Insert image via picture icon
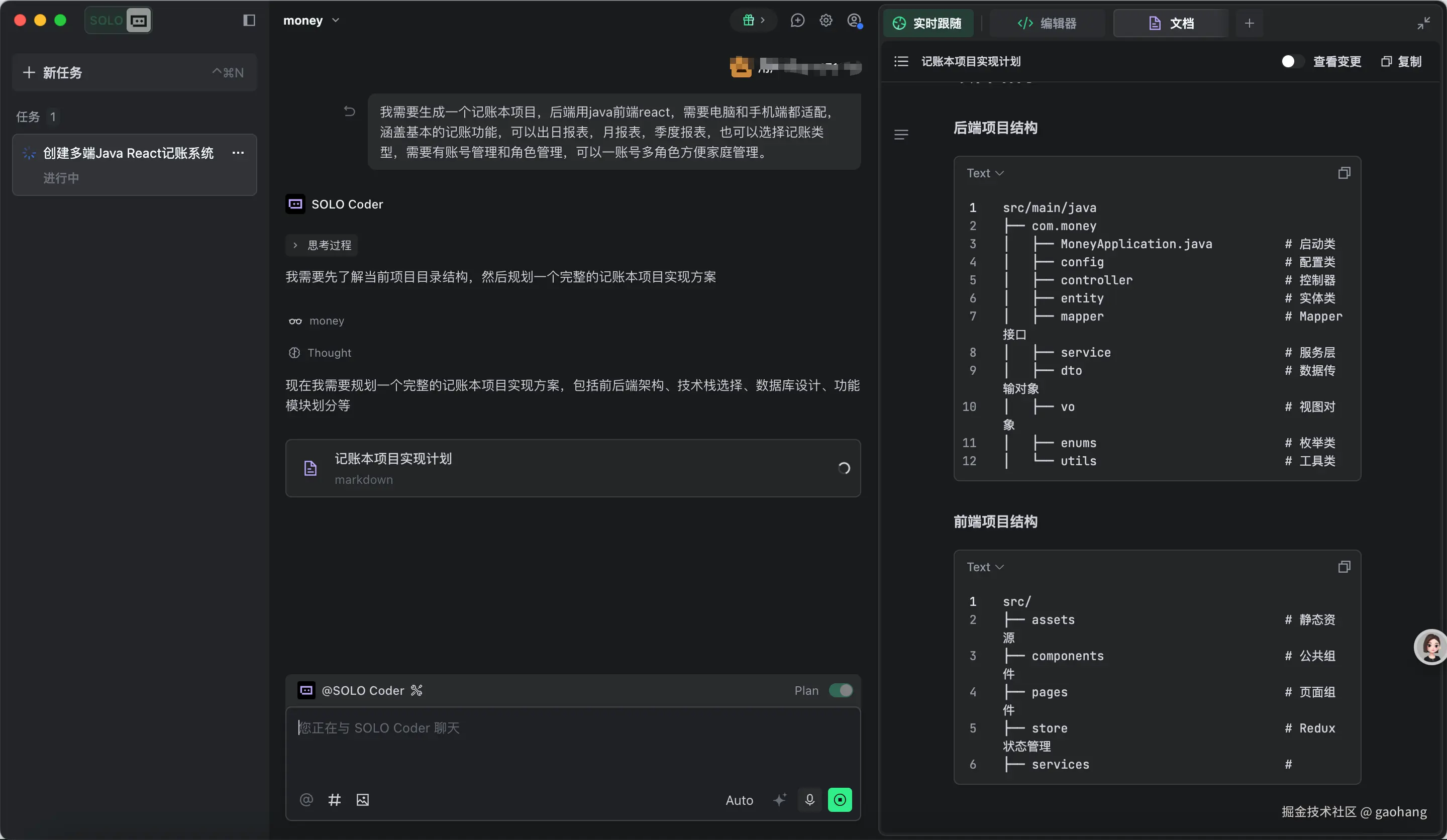Viewport: 1447px width, 840px height. pyautogui.click(x=362, y=800)
